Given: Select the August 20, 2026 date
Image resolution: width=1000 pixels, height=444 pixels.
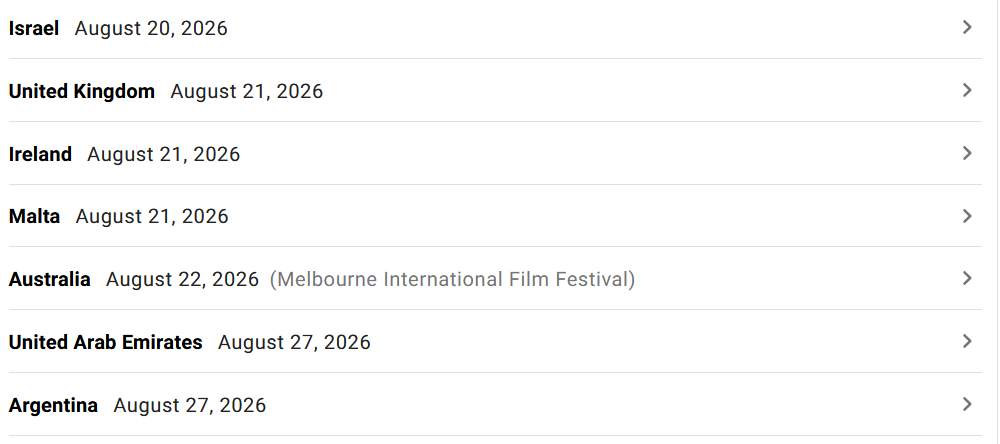Looking at the screenshot, I should click(x=151, y=29).
